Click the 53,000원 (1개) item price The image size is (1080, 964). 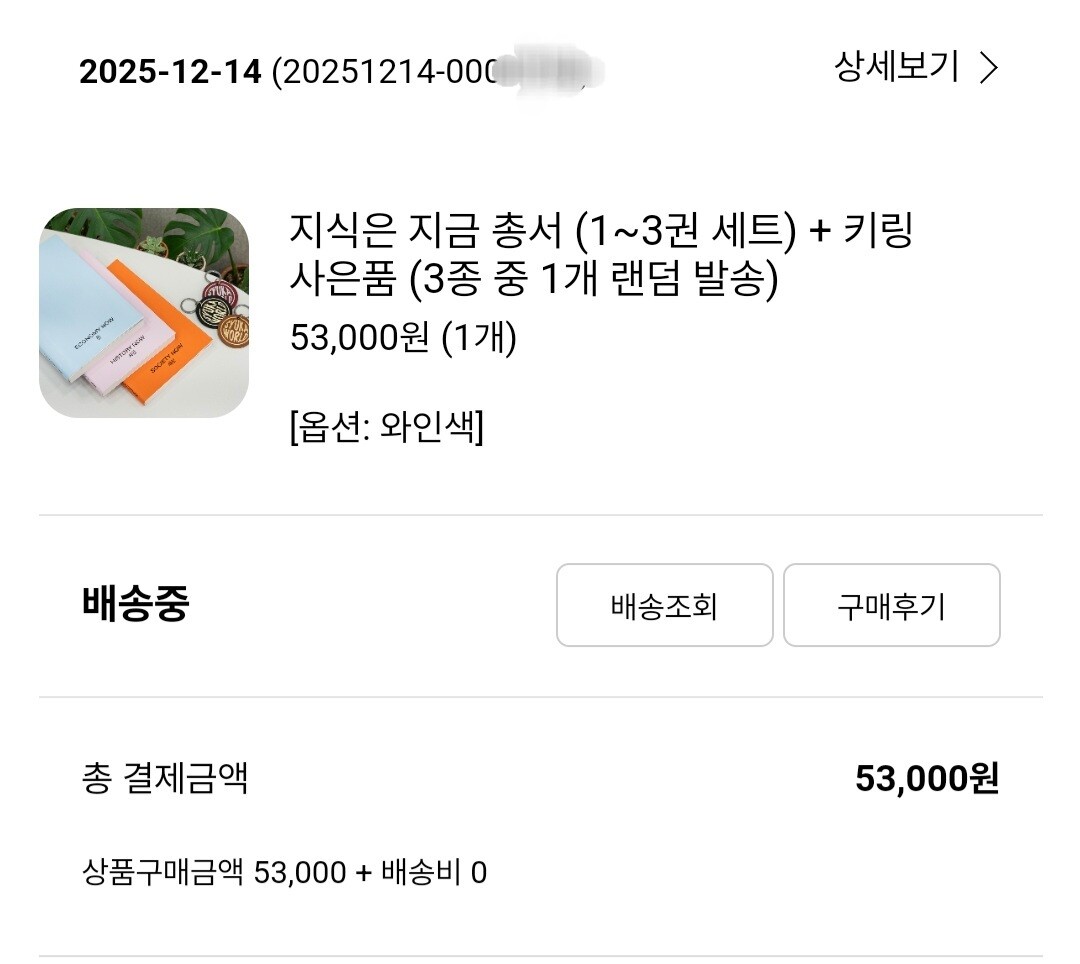pyautogui.click(x=403, y=339)
